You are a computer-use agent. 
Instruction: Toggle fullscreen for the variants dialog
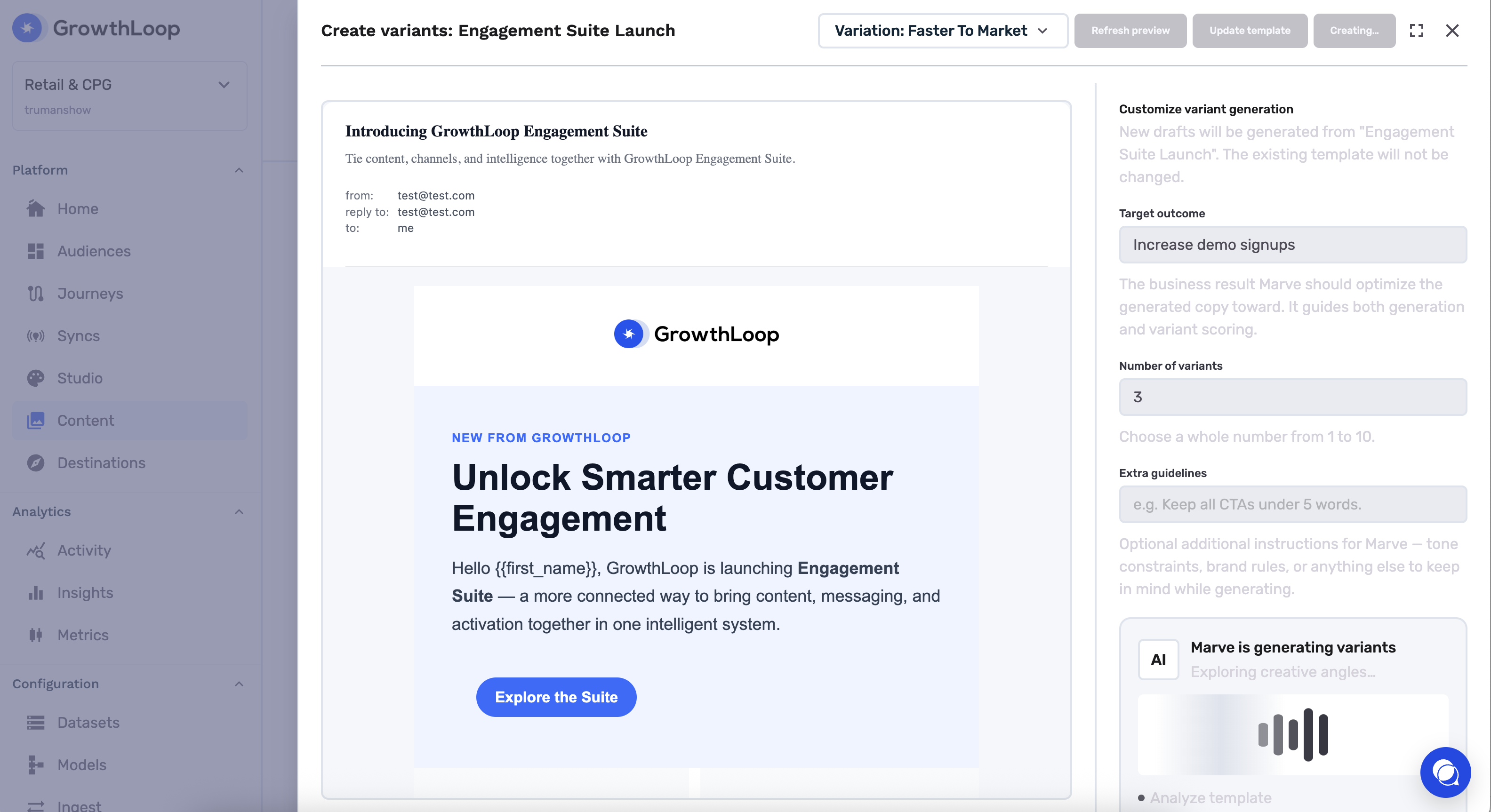[1416, 31]
